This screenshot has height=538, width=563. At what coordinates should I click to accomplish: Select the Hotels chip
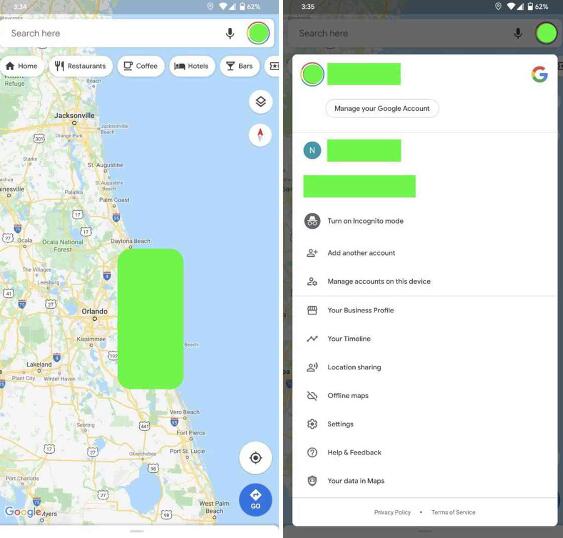192,66
